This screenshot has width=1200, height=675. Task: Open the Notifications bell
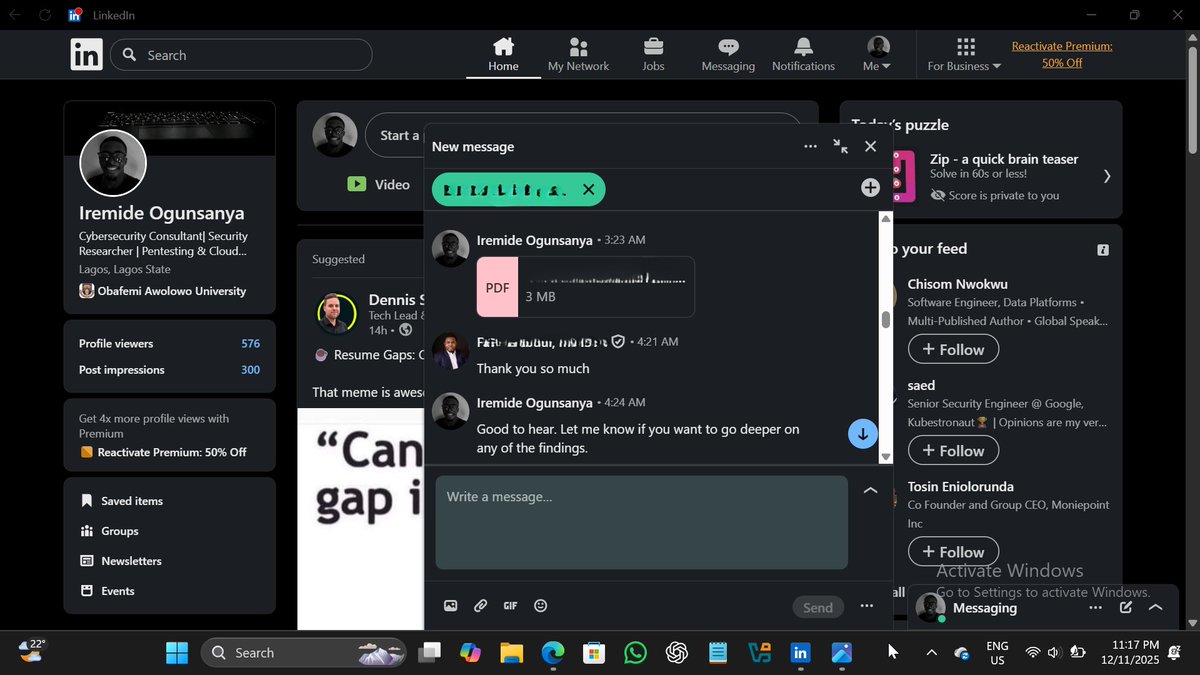(x=803, y=54)
